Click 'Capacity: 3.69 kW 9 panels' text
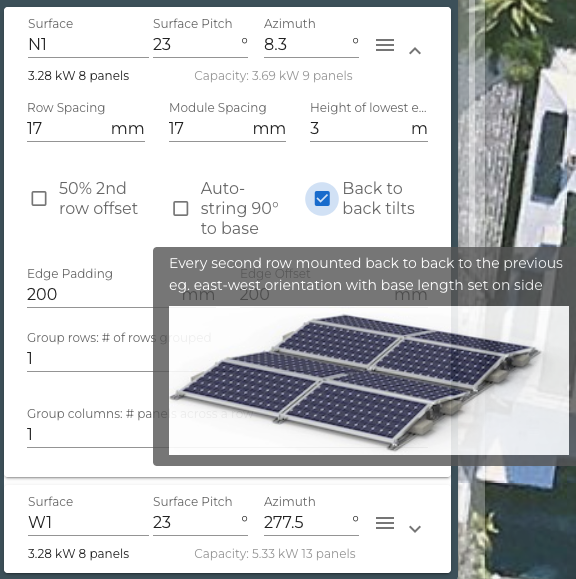Image resolution: width=576 pixels, height=579 pixels. (273, 76)
